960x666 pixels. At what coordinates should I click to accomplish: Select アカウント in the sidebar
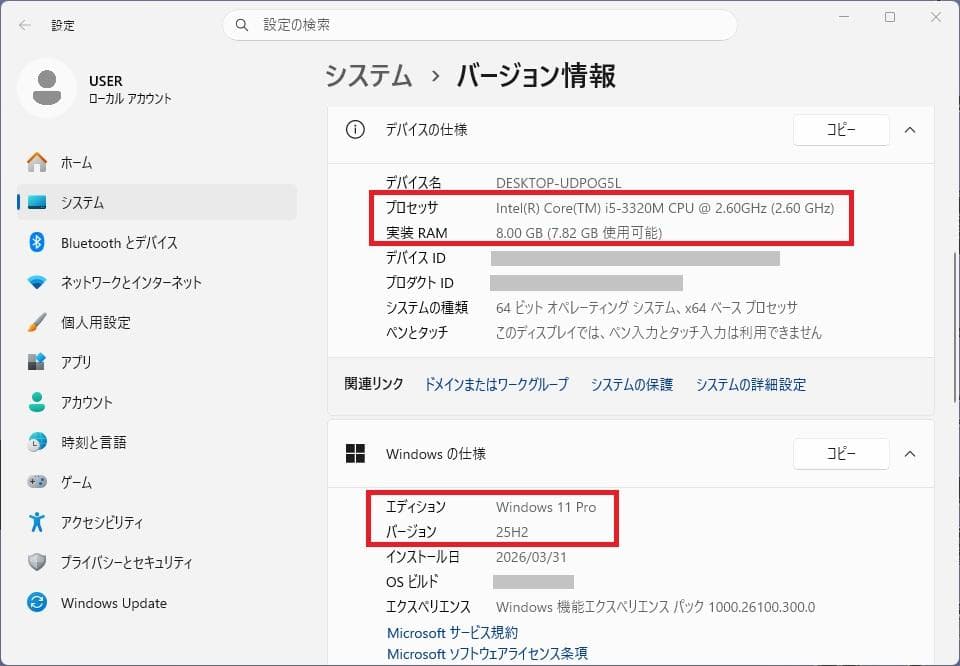(86, 403)
